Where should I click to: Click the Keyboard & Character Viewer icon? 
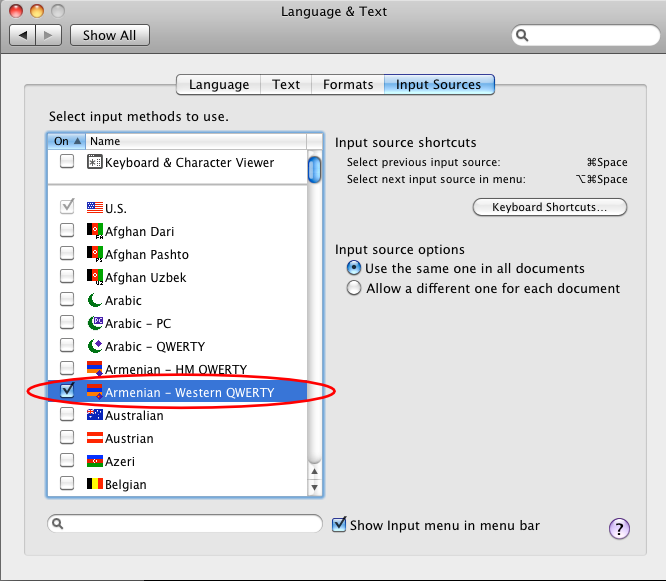(x=95, y=162)
